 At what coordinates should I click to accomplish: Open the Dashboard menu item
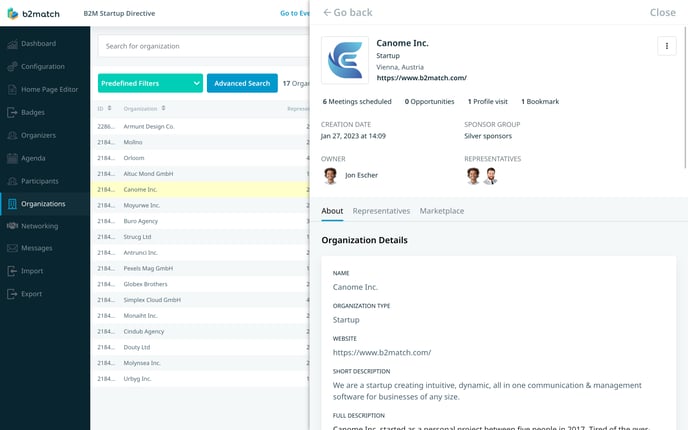pos(45,44)
